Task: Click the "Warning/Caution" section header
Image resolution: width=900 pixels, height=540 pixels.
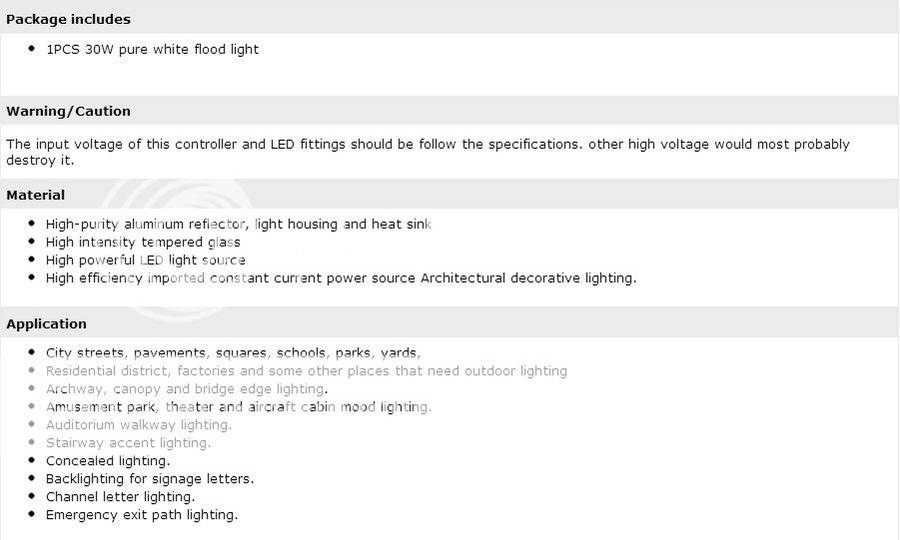Action: coord(68,111)
